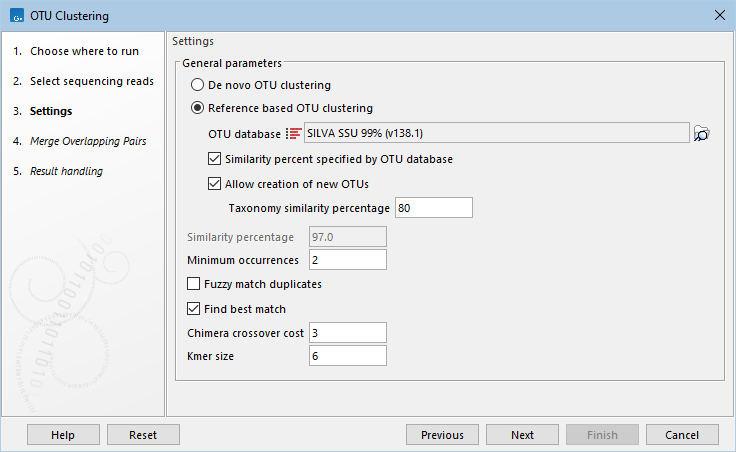
Task: Close the OTU Clustering dialog
Action: 718,16
